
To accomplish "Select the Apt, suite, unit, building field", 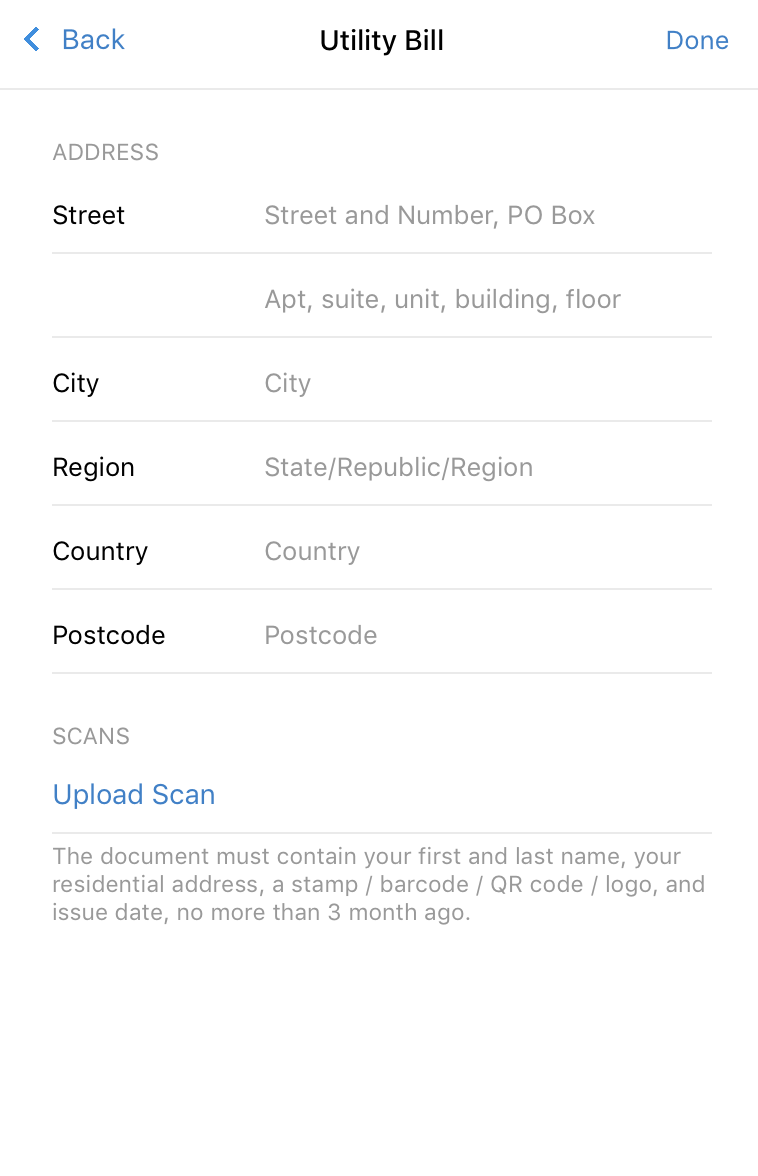I will pos(487,299).
